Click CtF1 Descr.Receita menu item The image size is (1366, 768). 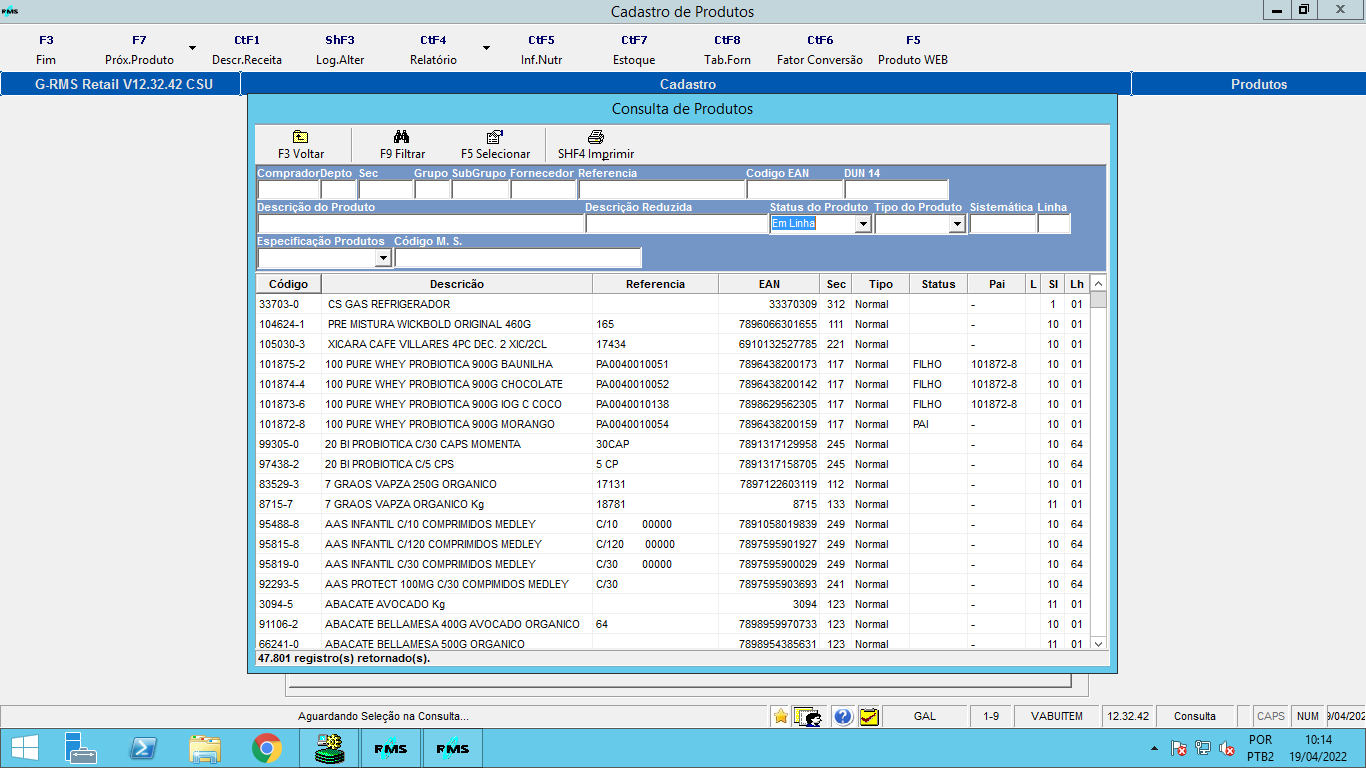pyautogui.click(x=247, y=50)
